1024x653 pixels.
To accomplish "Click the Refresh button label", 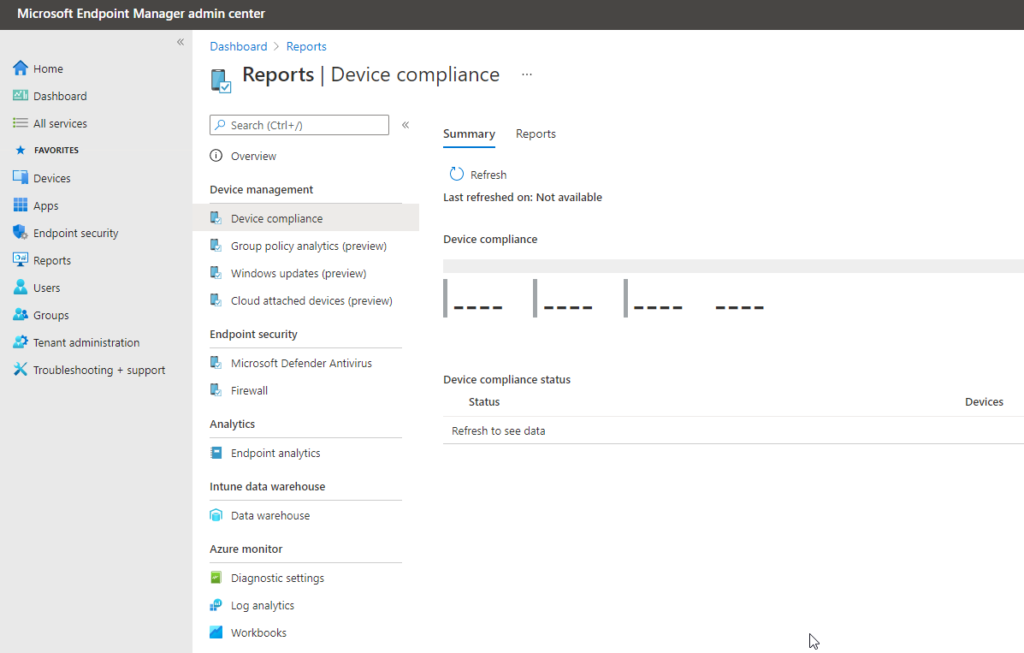I will [488, 174].
